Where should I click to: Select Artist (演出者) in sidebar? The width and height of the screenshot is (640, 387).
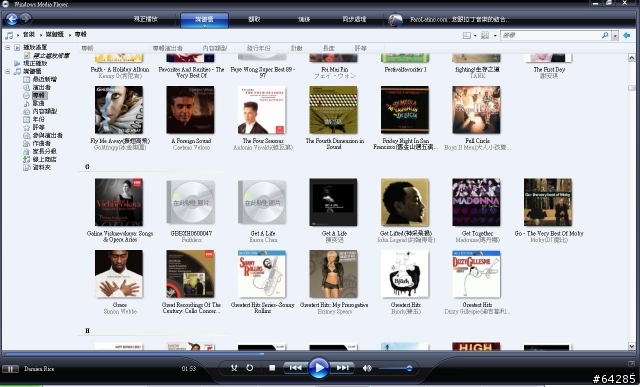point(37,87)
